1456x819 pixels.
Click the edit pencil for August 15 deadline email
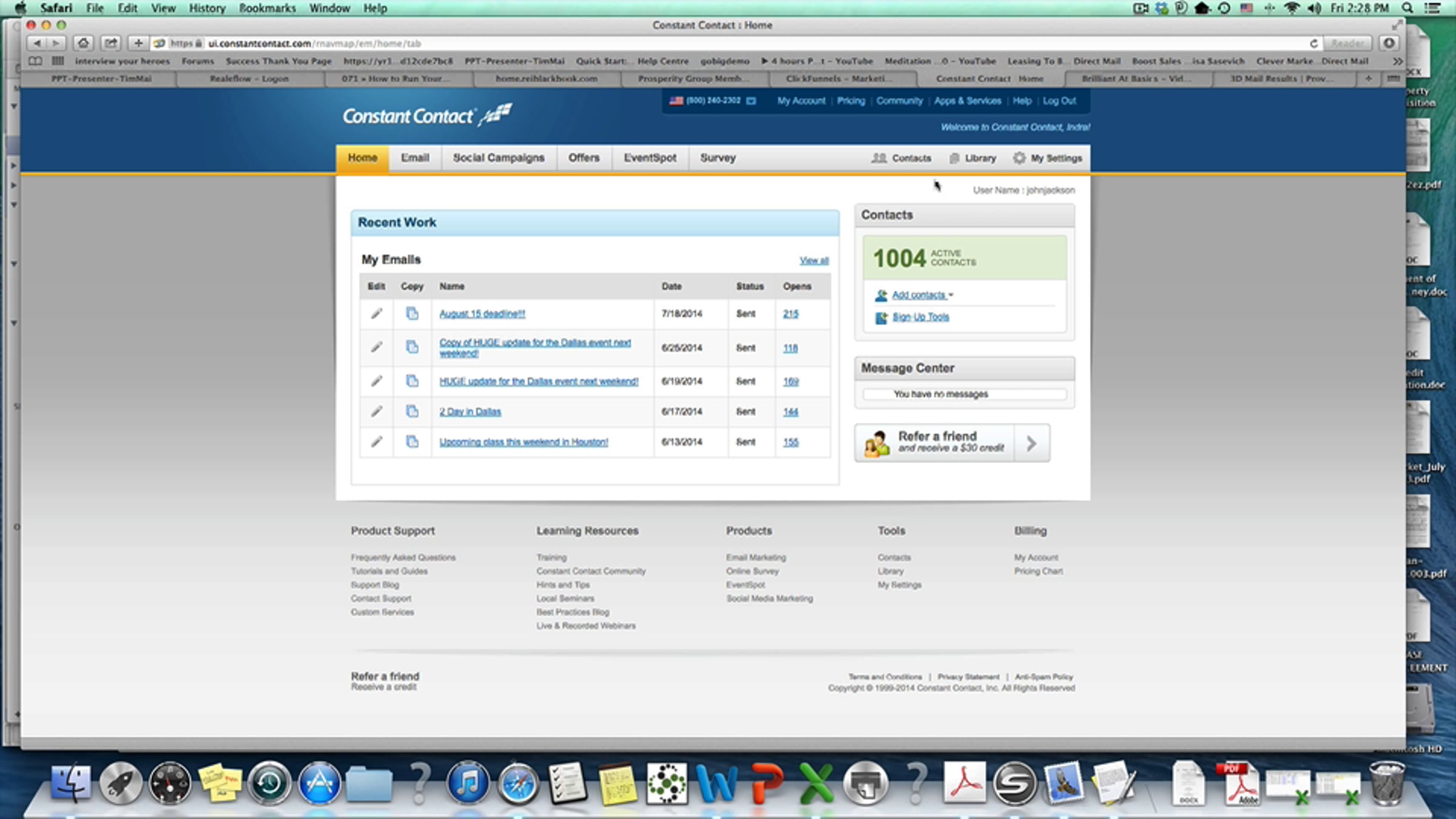coord(377,314)
